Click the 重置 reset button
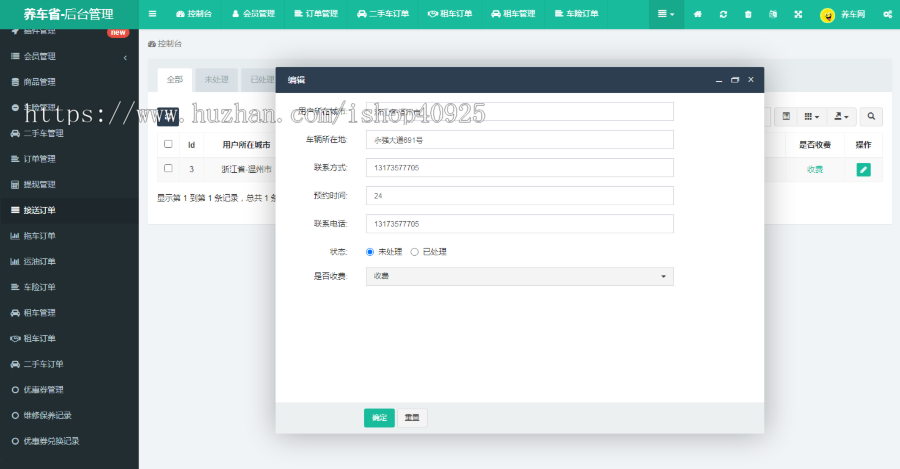This screenshot has height=469, width=900. 412,418
